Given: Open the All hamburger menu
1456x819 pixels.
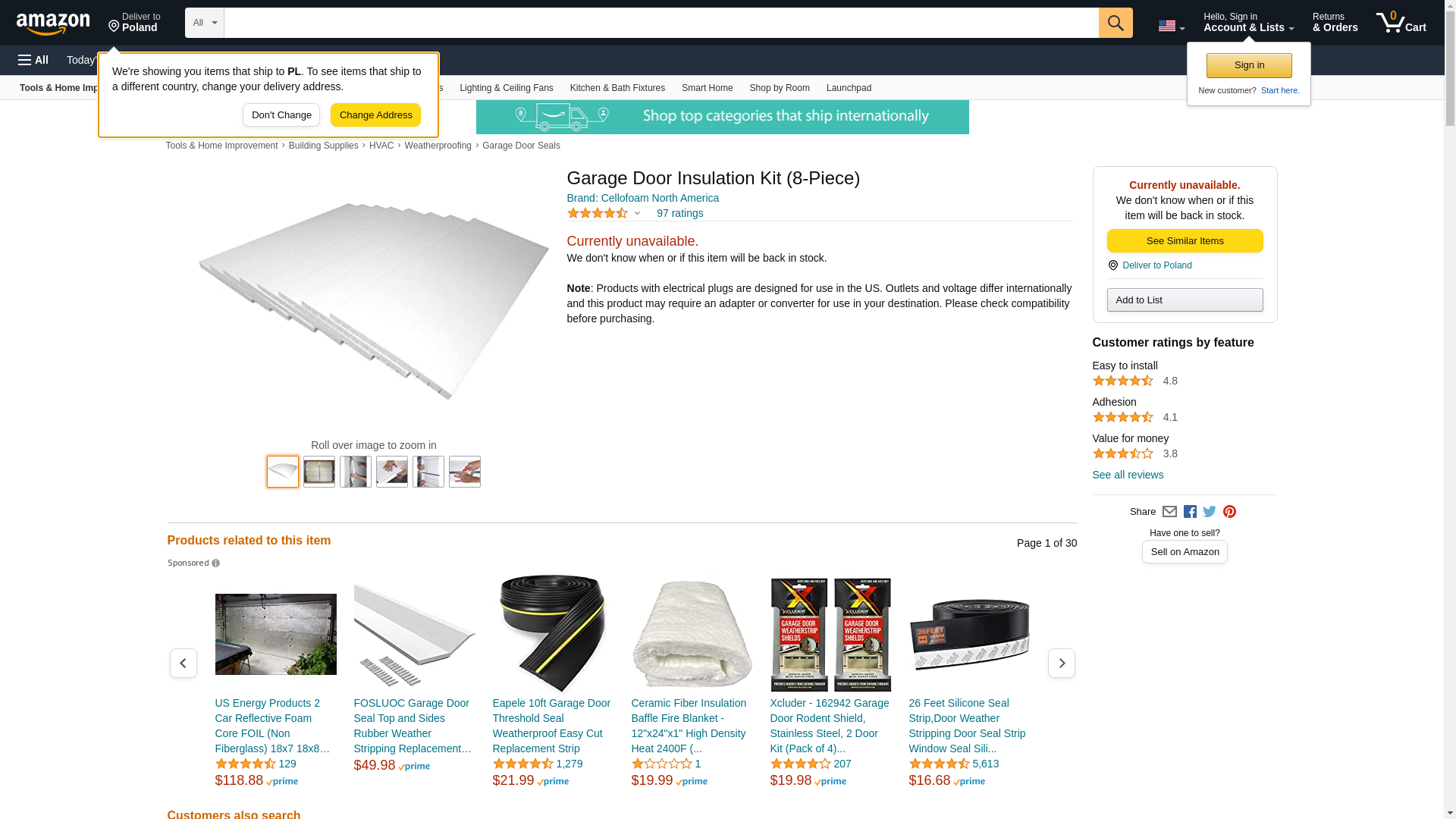Looking at the screenshot, I should point(33,60).
